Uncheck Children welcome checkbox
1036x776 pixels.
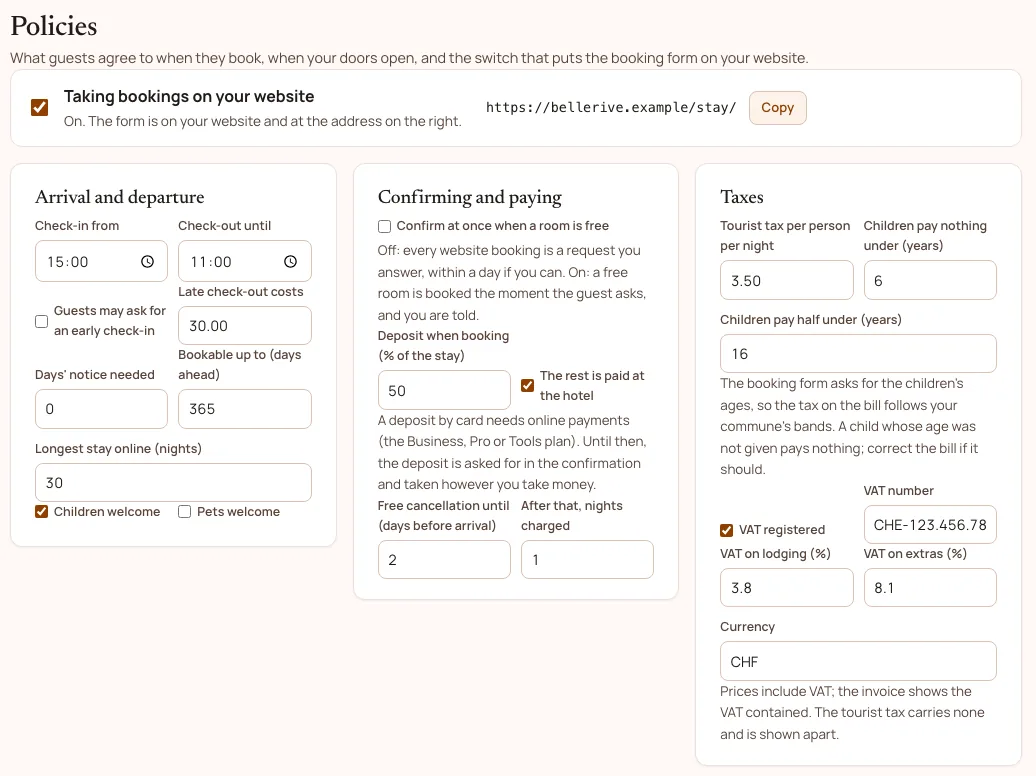pyautogui.click(x=42, y=512)
